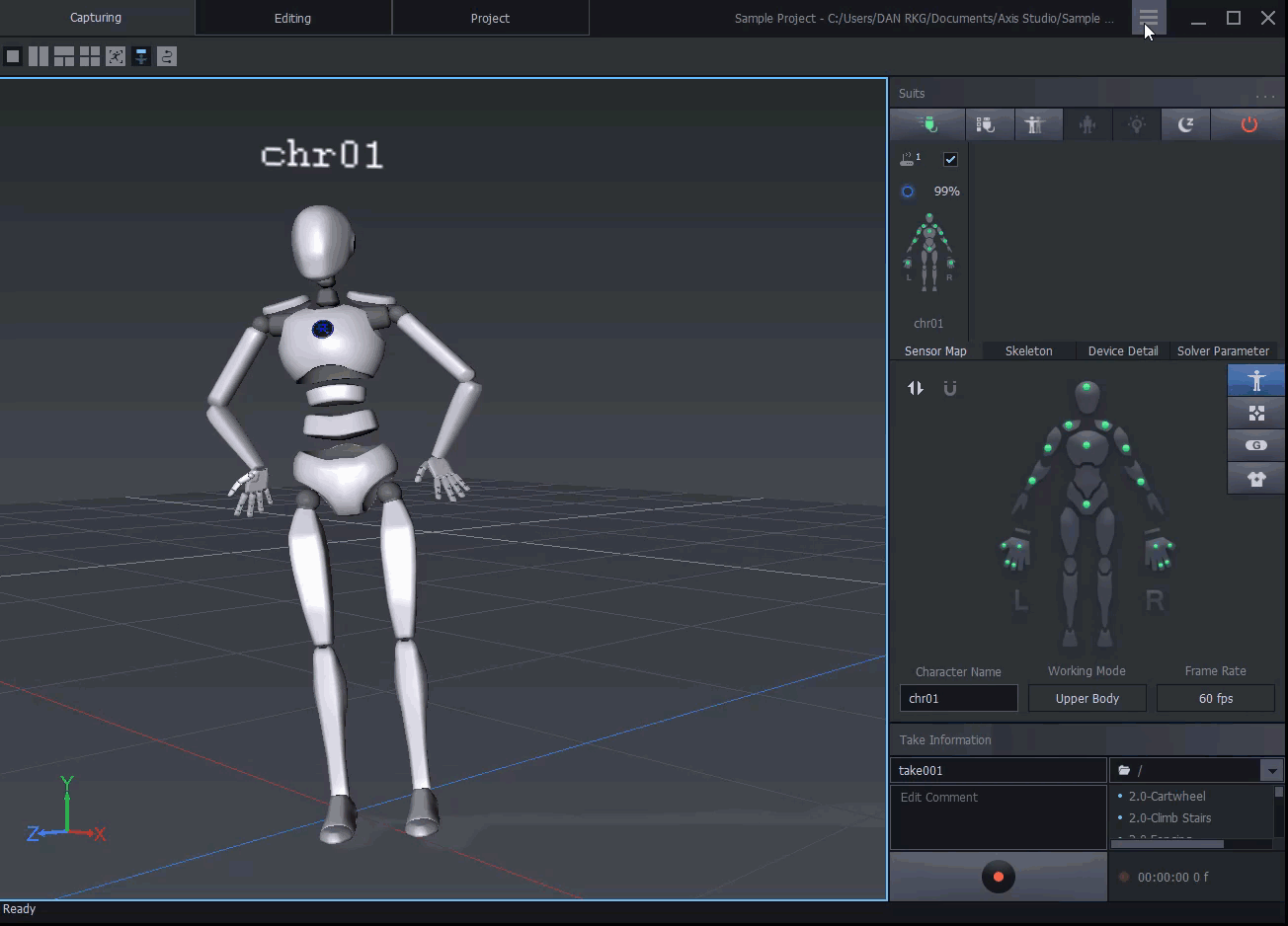Screen dimensions: 1288x926
Task: Click the running figure focus icon
Action: coord(116,57)
